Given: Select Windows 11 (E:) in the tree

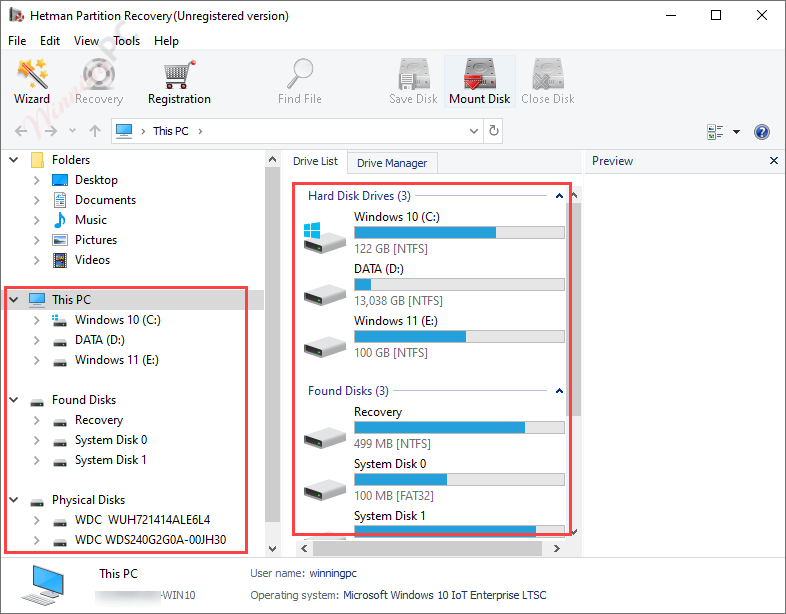Looking at the screenshot, I should pos(117,360).
